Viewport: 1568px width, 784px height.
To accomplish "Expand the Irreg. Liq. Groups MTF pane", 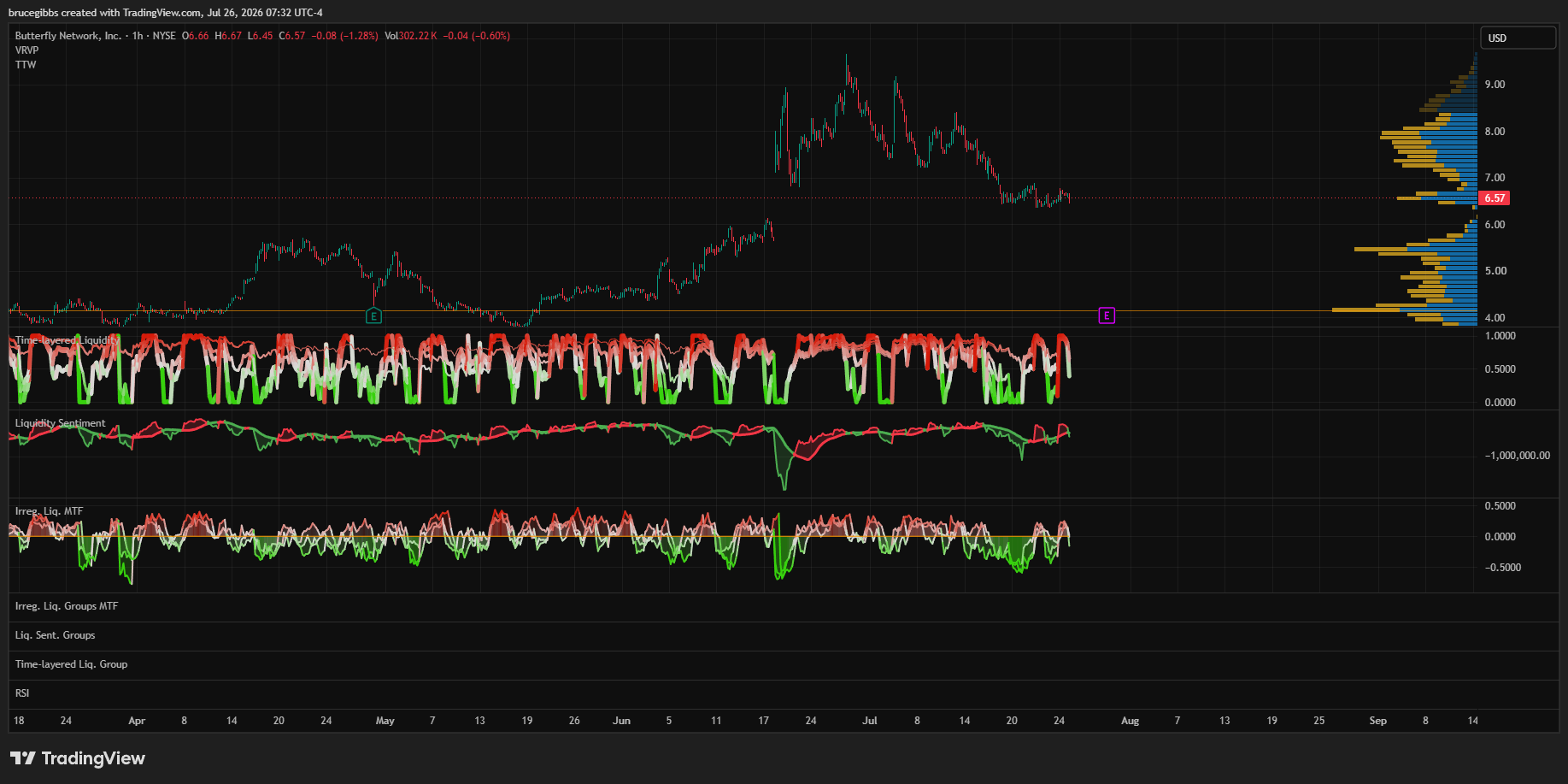I will pos(67,606).
